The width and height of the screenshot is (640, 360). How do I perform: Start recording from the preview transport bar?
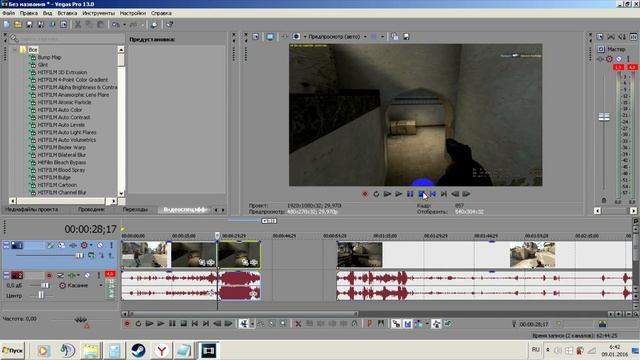tap(365, 194)
